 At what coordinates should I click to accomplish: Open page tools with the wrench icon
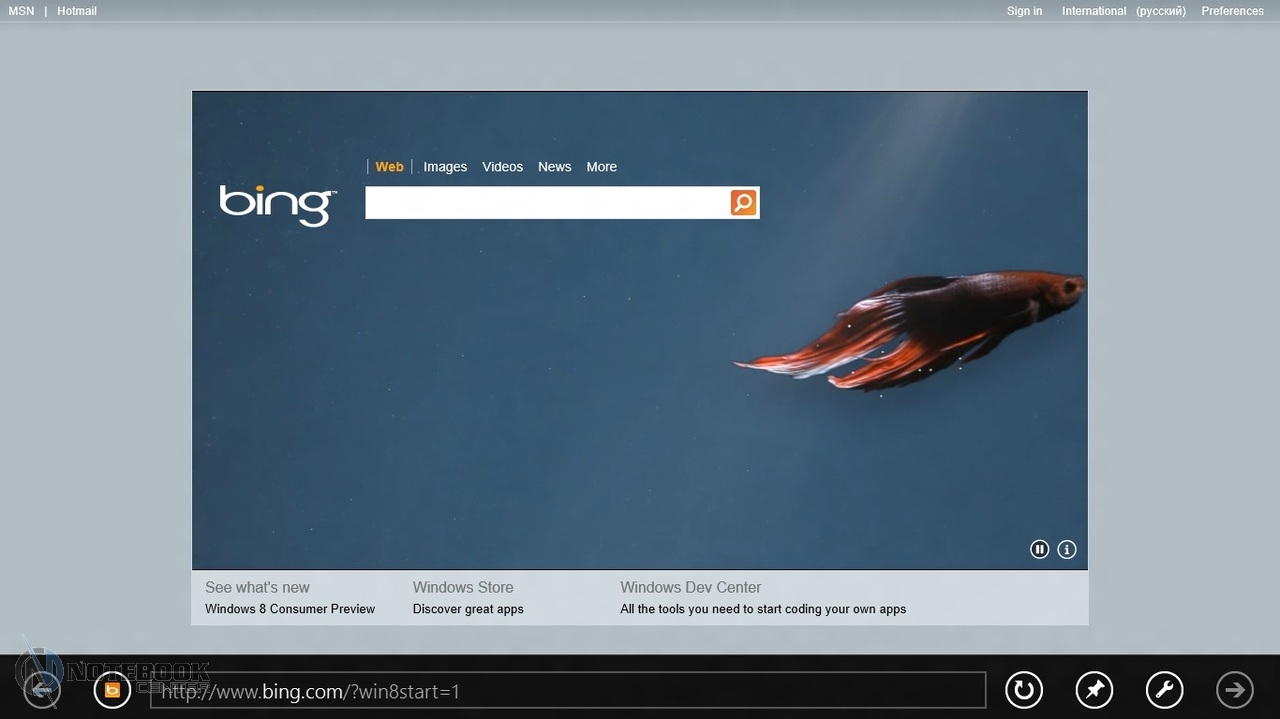pos(1164,689)
